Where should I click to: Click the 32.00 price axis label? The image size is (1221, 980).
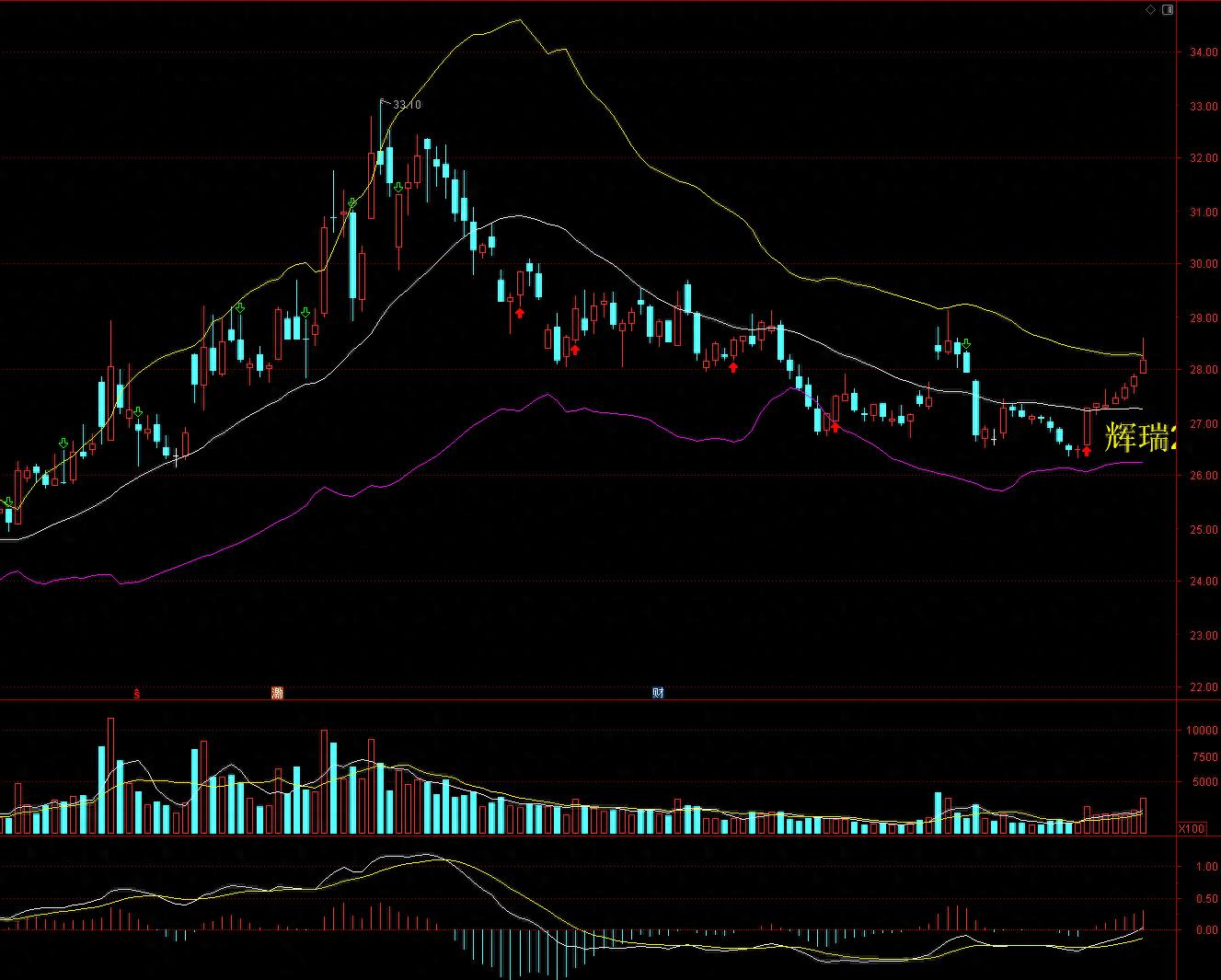click(x=1203, y=158)
